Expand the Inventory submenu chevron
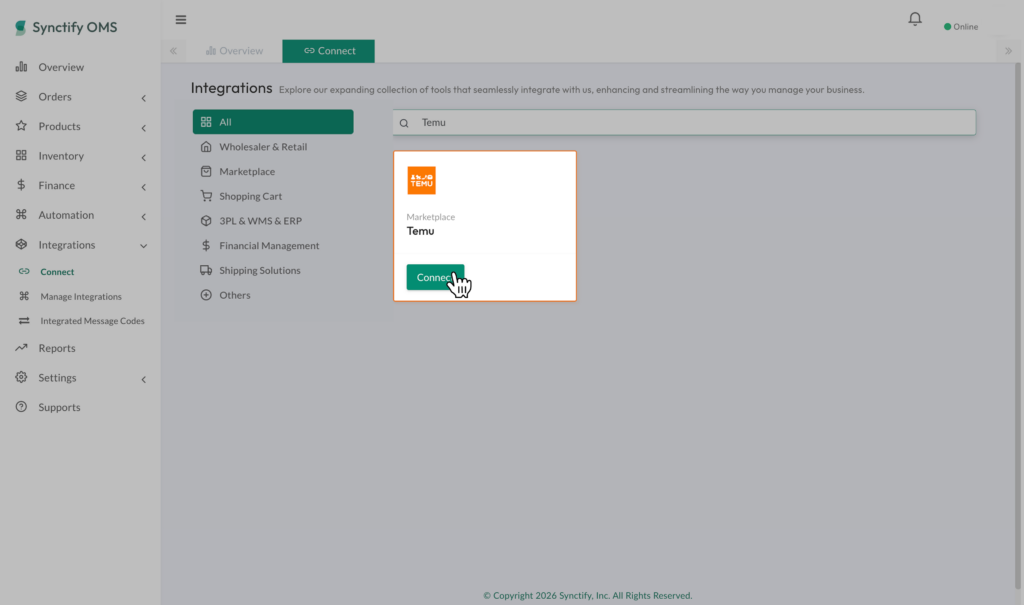Viewport: 1024px width, 605px height. [144, 157]
